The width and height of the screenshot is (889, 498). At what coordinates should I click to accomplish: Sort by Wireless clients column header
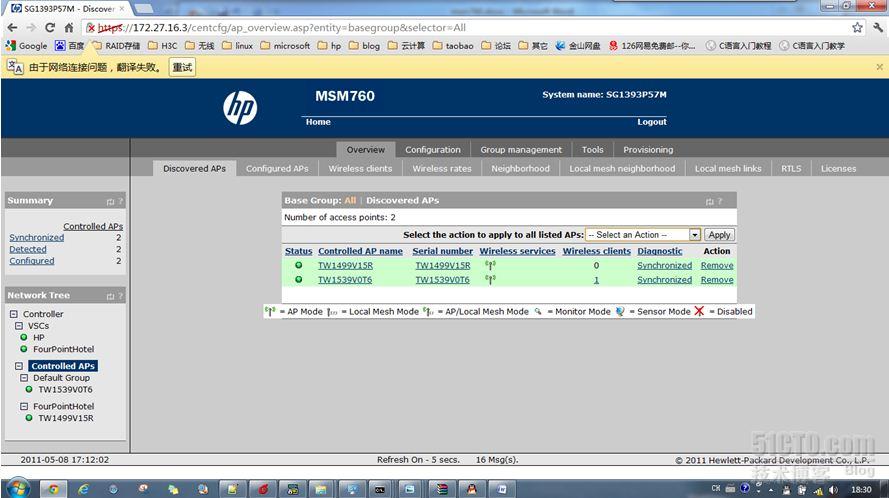(x=596, y=251)
